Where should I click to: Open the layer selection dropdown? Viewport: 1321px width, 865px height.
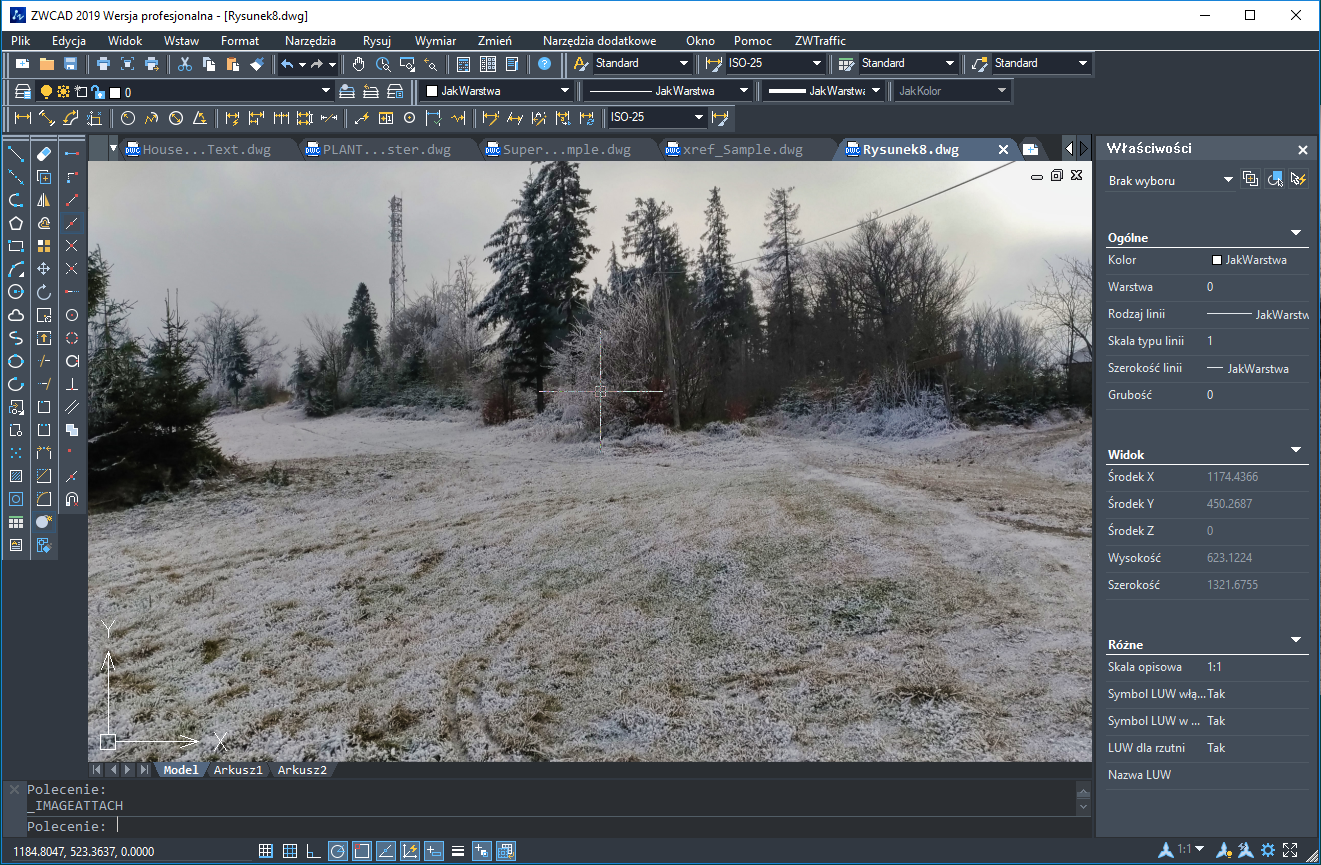(325, 92)
